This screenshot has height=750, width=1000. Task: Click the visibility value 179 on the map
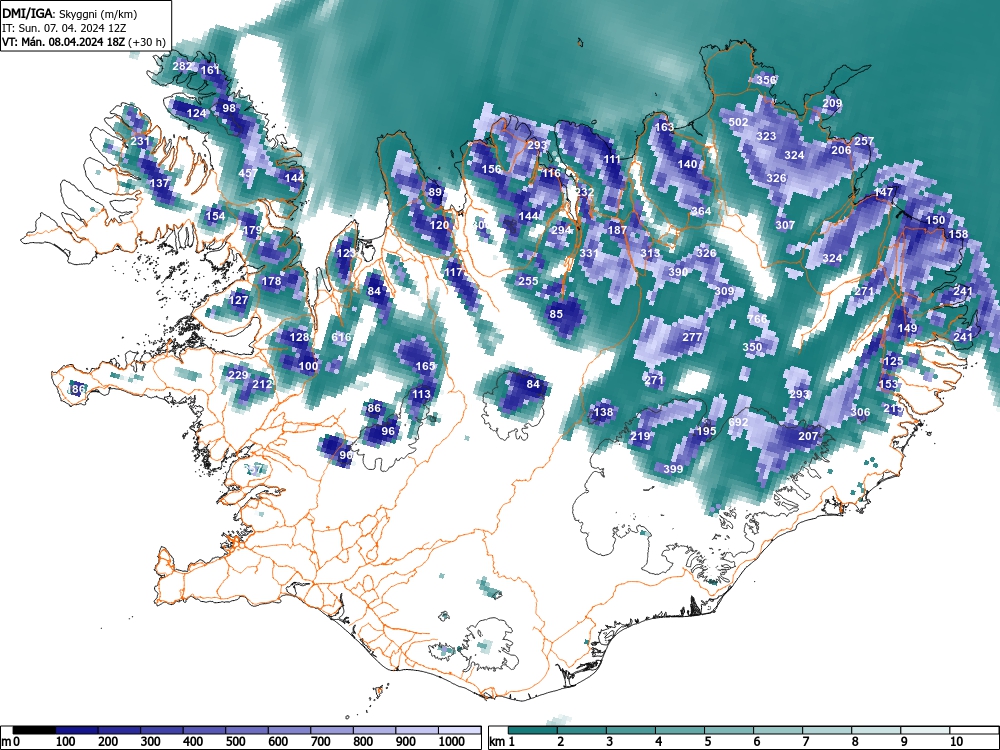pyautogui.click(x=253, y=230)
